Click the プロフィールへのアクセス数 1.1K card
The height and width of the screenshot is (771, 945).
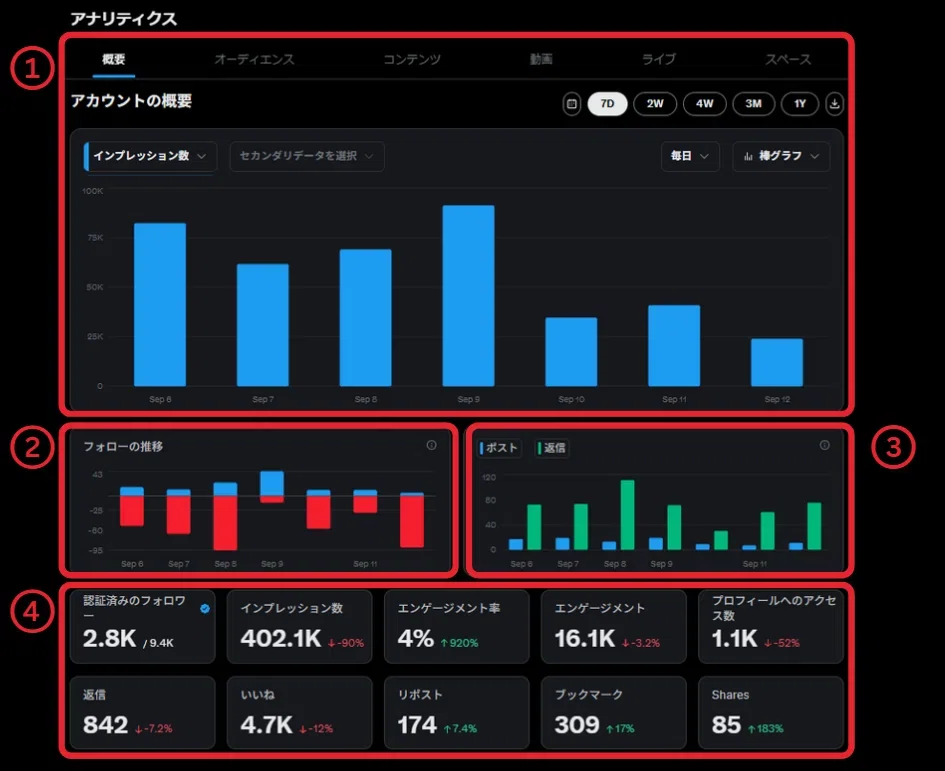(771, 627)
